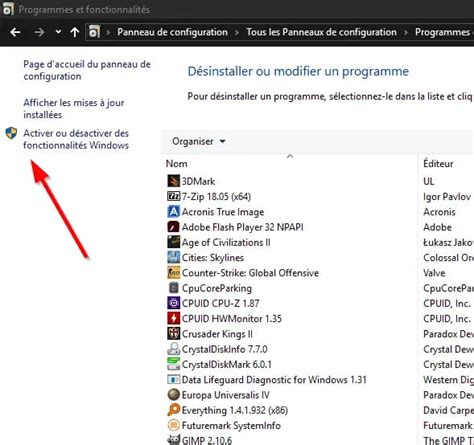474x445 pixels.
Task: Go back with the left arrow
Action: pos(15,32)
